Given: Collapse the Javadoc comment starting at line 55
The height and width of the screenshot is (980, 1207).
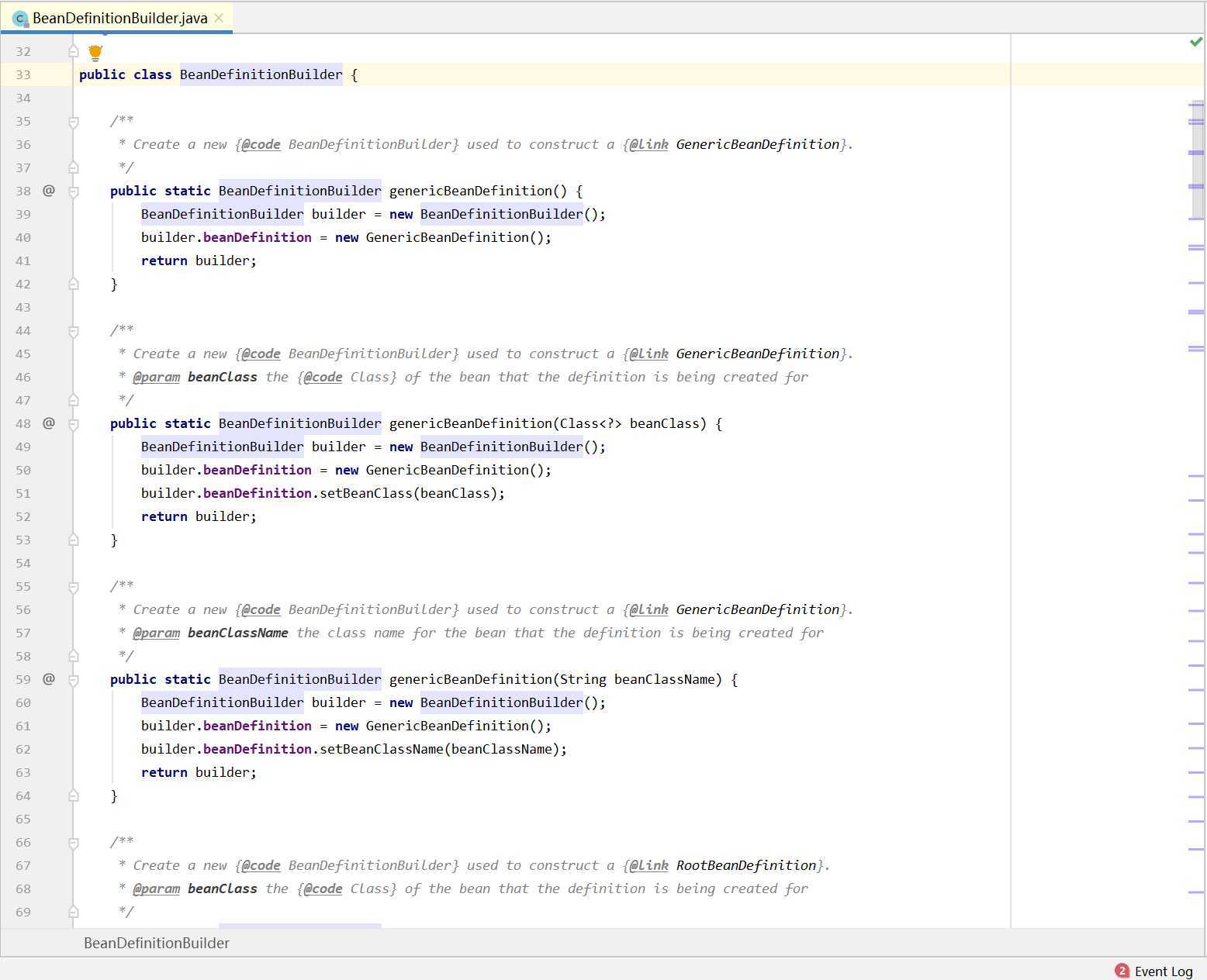Looking at the screenshot, I should point(73,587).
